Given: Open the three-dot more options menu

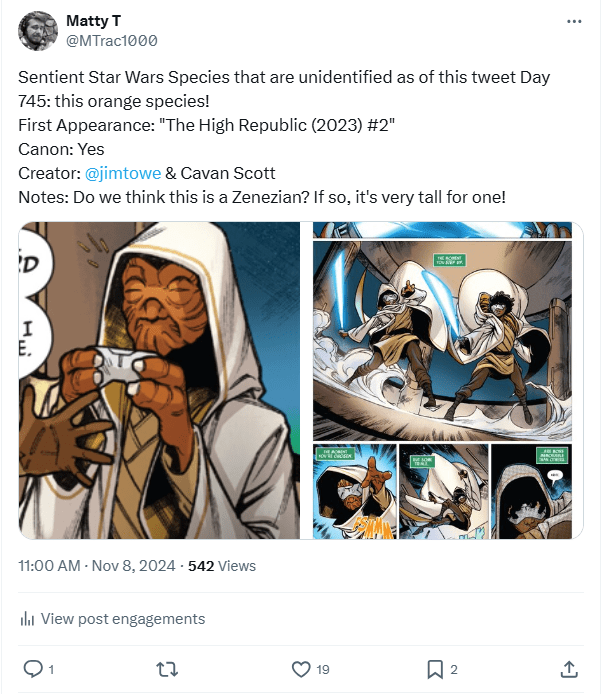Looking at the screenshot, I should coord(573,21).
